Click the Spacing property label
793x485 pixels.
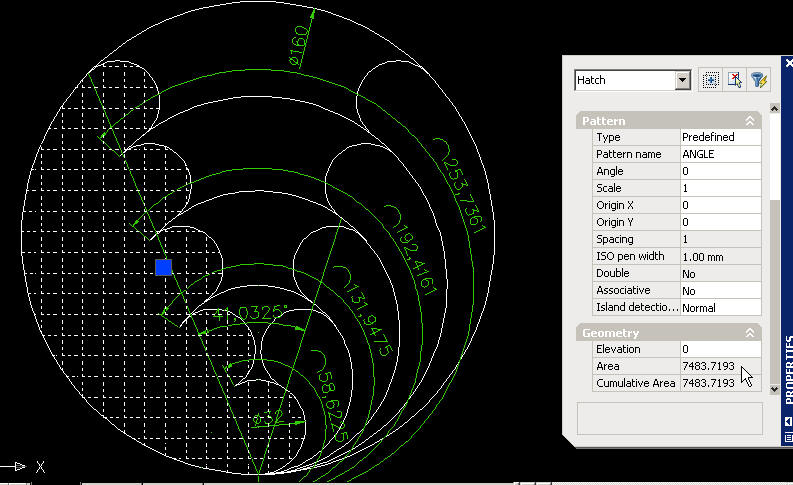coord(614,239)
